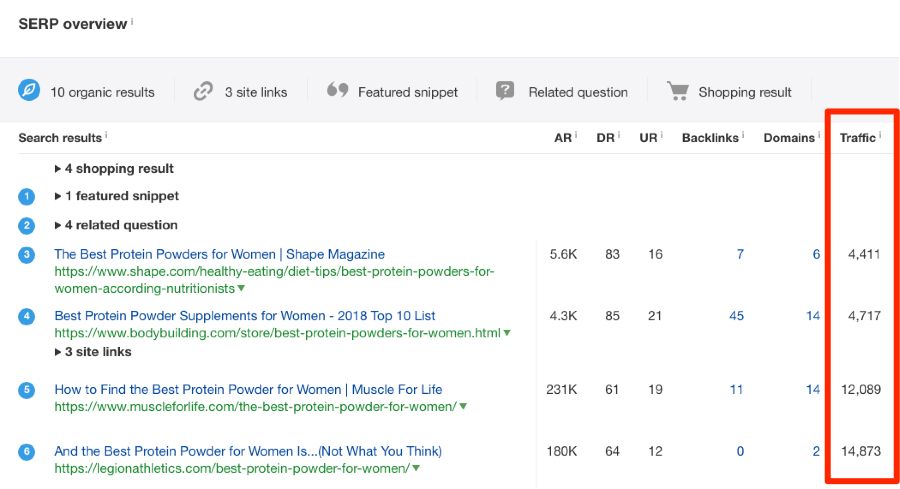Click backlinks count 45 for bodybuilding.com
The width and height of the screenshot is (900, 489).
pyautogui.click(x=736, y=316)
